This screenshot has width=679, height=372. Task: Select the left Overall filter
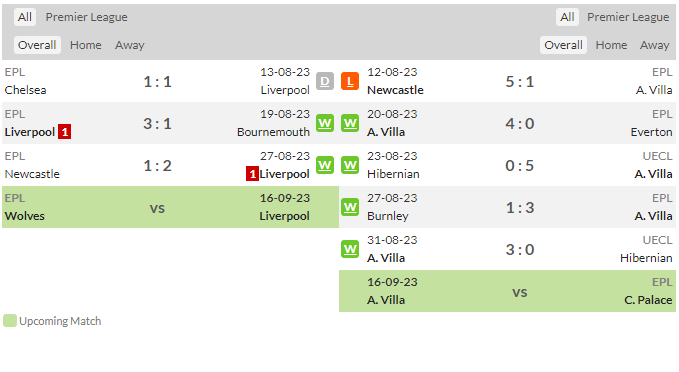37,45
